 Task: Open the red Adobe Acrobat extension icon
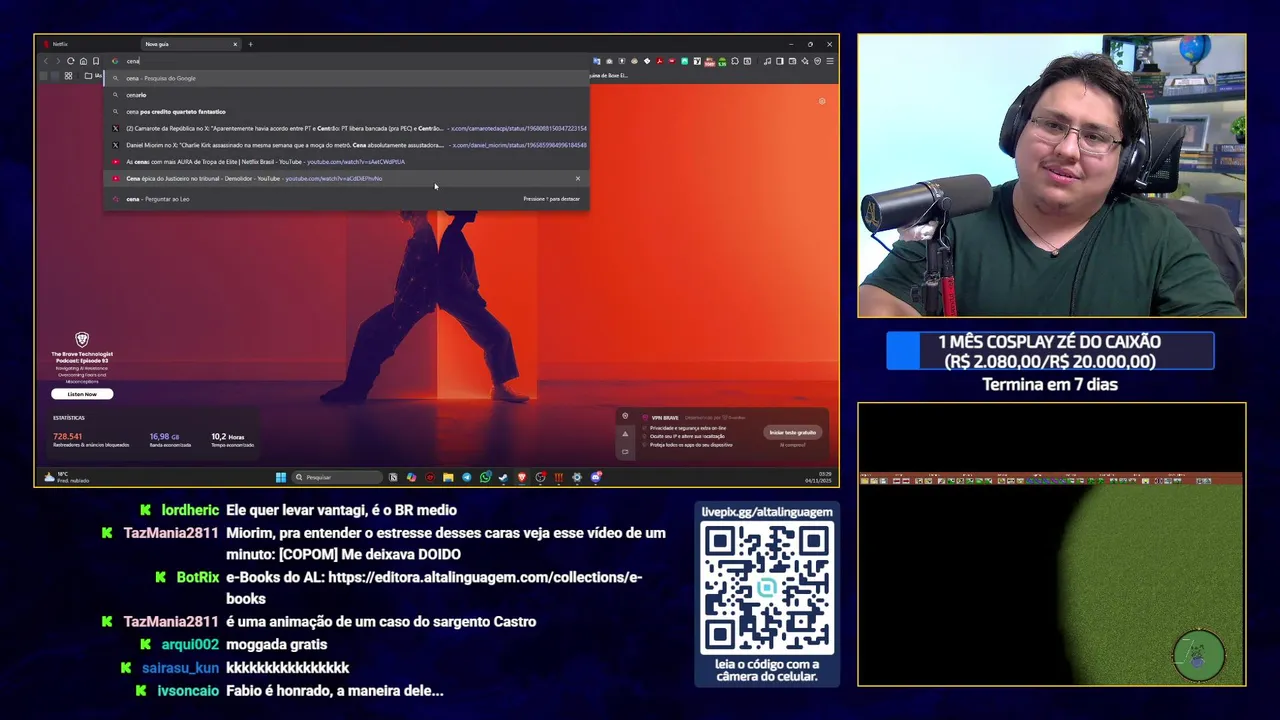tap(660, 61)
